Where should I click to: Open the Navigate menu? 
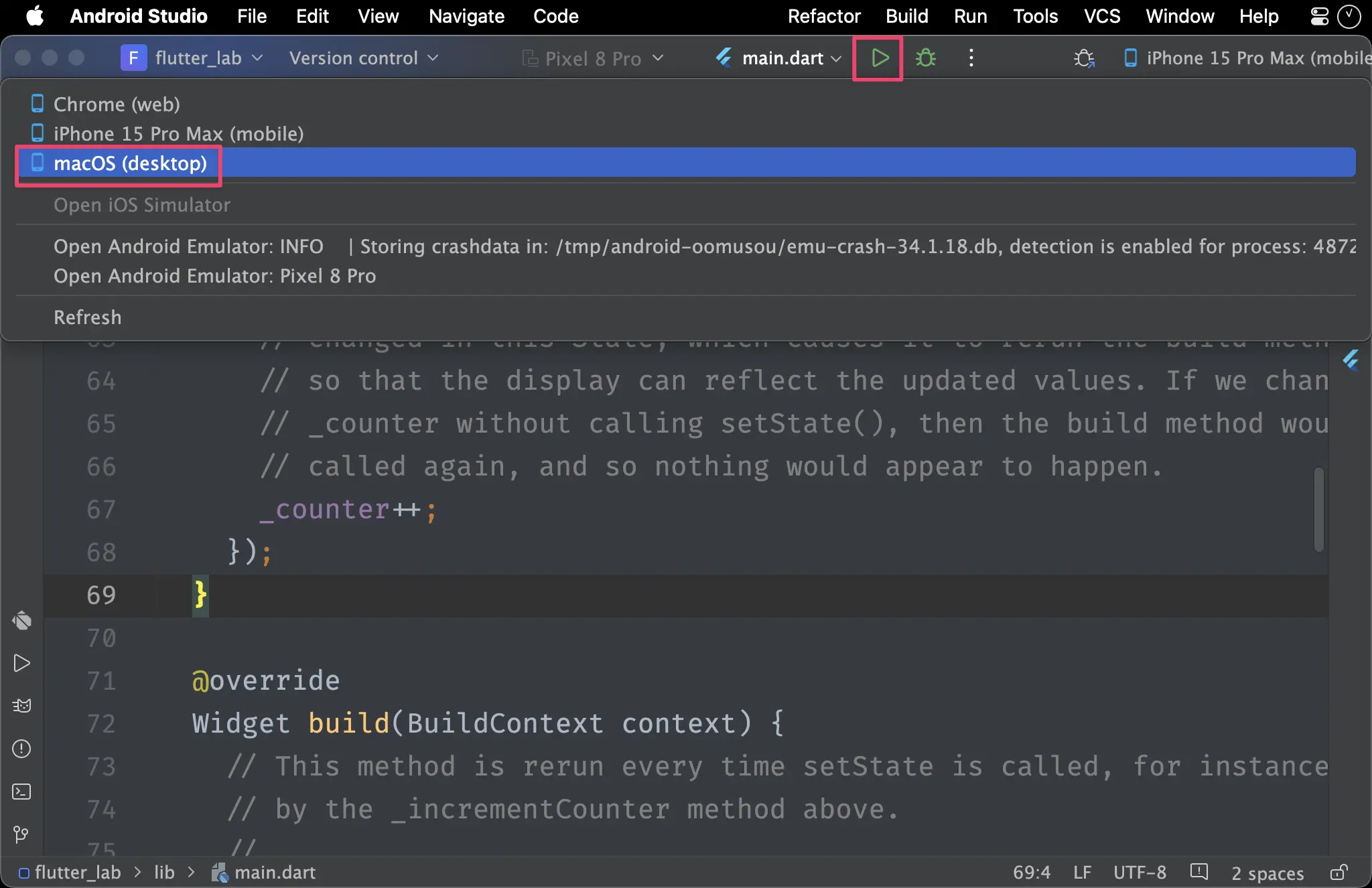click(466, 16)
